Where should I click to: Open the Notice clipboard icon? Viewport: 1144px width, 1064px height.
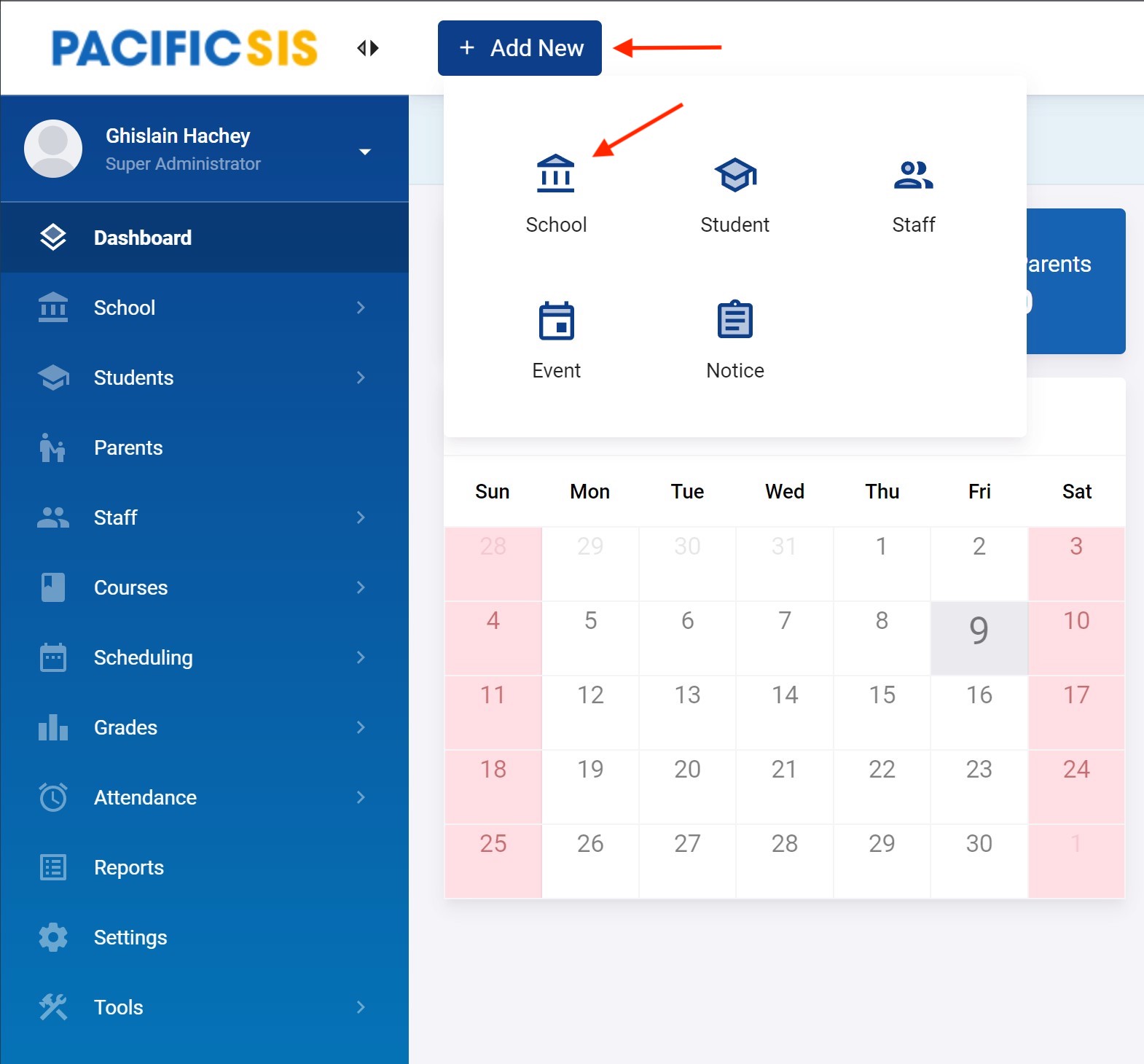tap(734, 320)
